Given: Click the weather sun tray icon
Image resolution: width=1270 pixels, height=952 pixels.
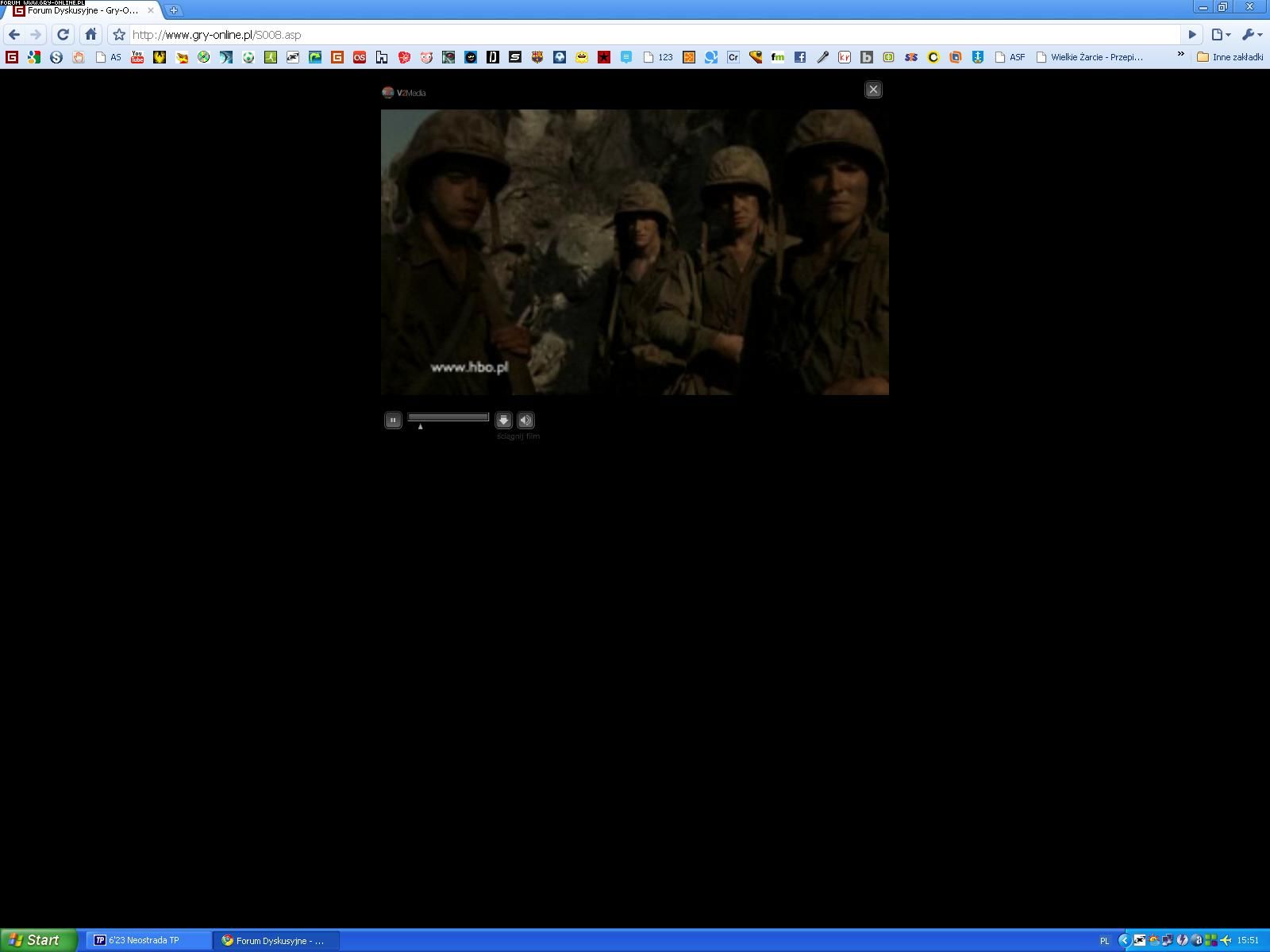Looking at the screenshot, I should point(1153,941).
